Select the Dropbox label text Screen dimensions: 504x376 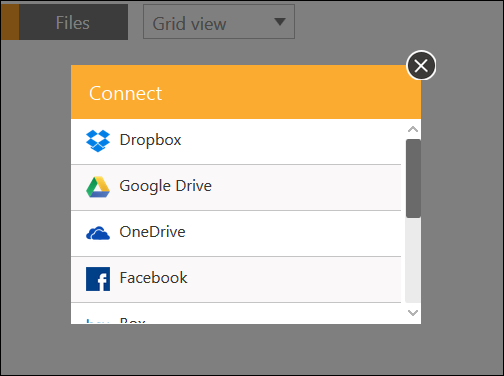pos(150,140)
